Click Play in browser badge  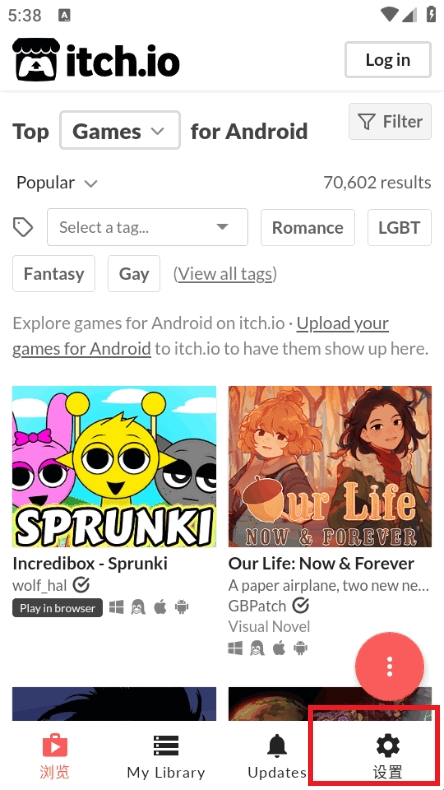(57, 608)
